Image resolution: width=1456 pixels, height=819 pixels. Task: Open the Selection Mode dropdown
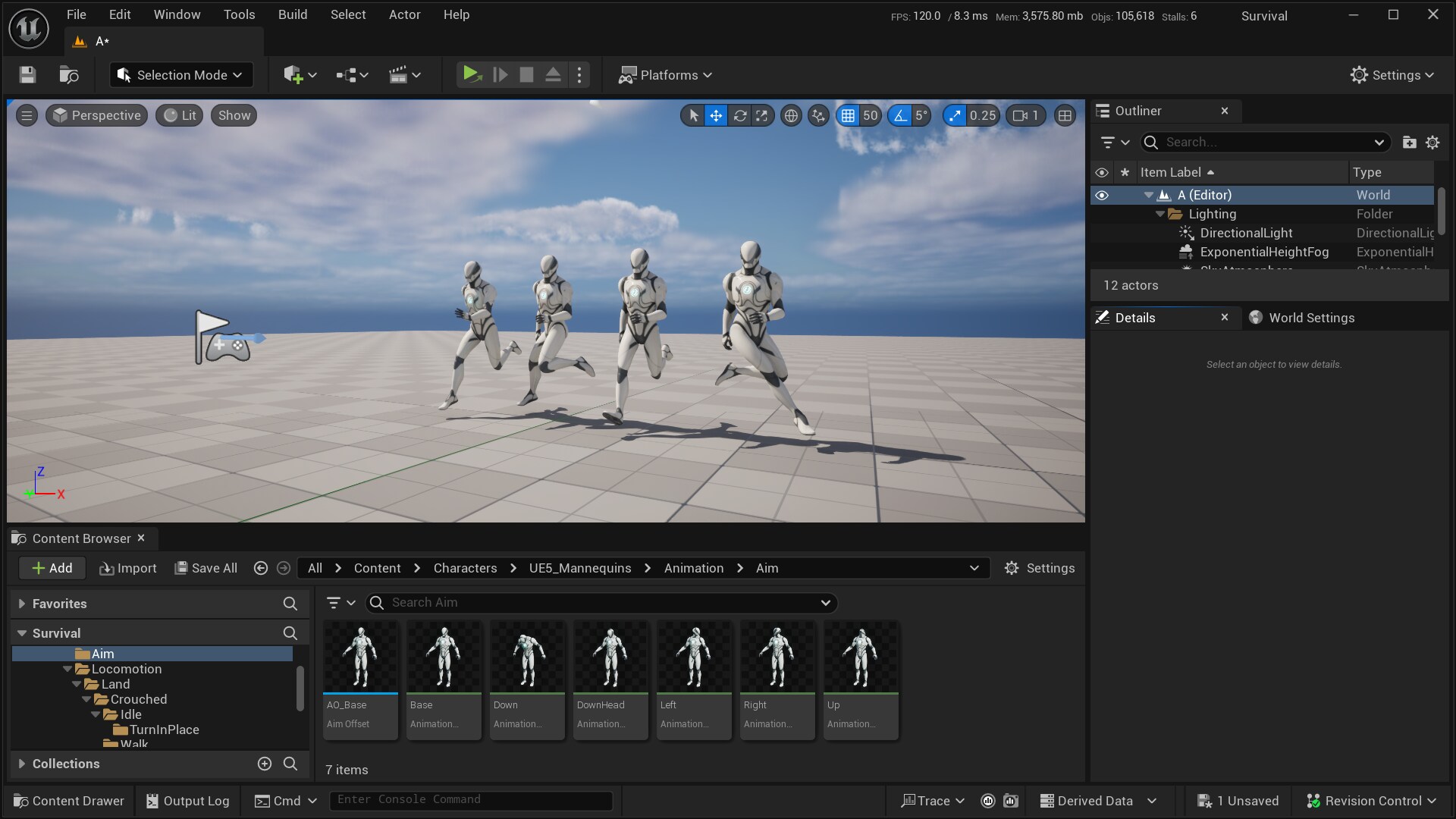[181, 74]
